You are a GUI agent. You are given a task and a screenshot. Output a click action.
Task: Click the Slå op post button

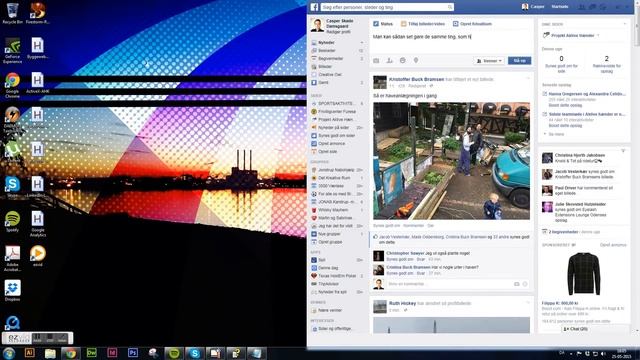(x=519, y=61)
